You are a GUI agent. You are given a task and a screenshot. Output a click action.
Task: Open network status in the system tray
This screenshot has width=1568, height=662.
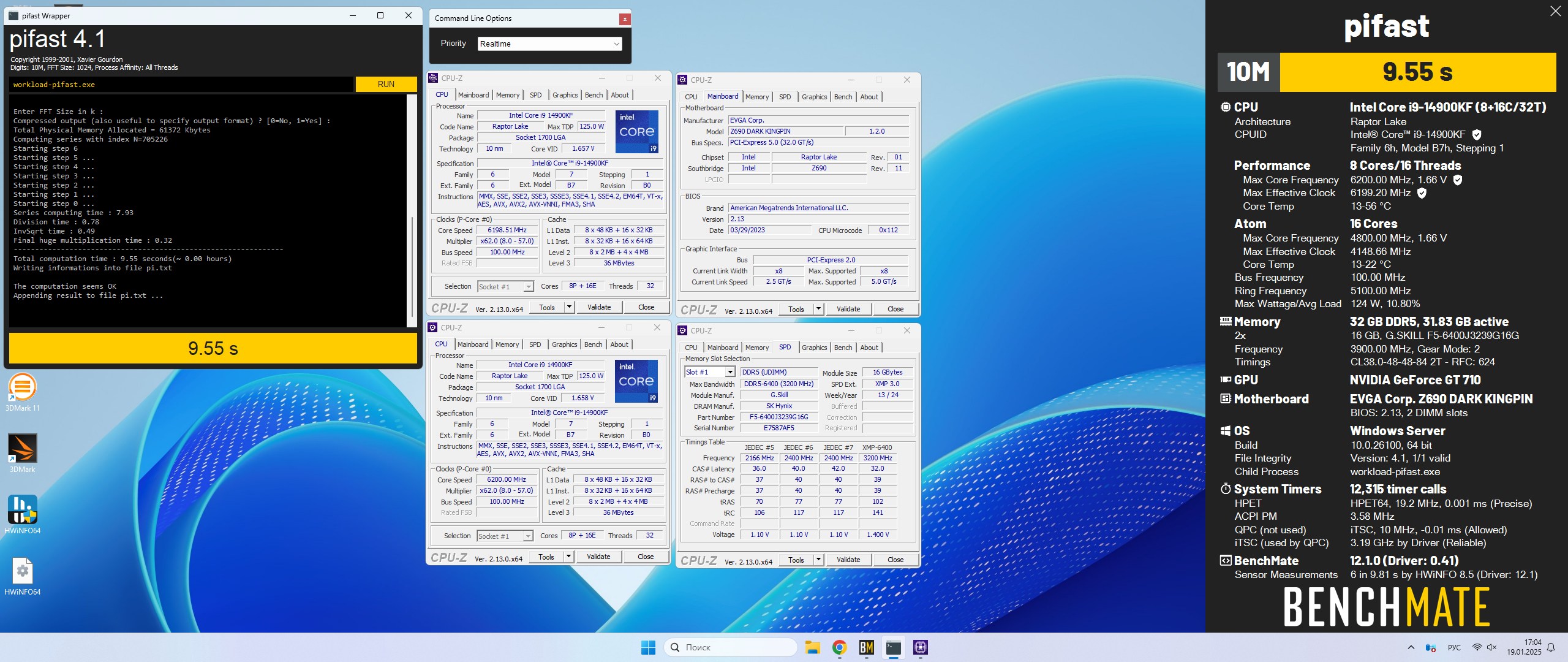pyautogui.click(x=1477, y=647)
